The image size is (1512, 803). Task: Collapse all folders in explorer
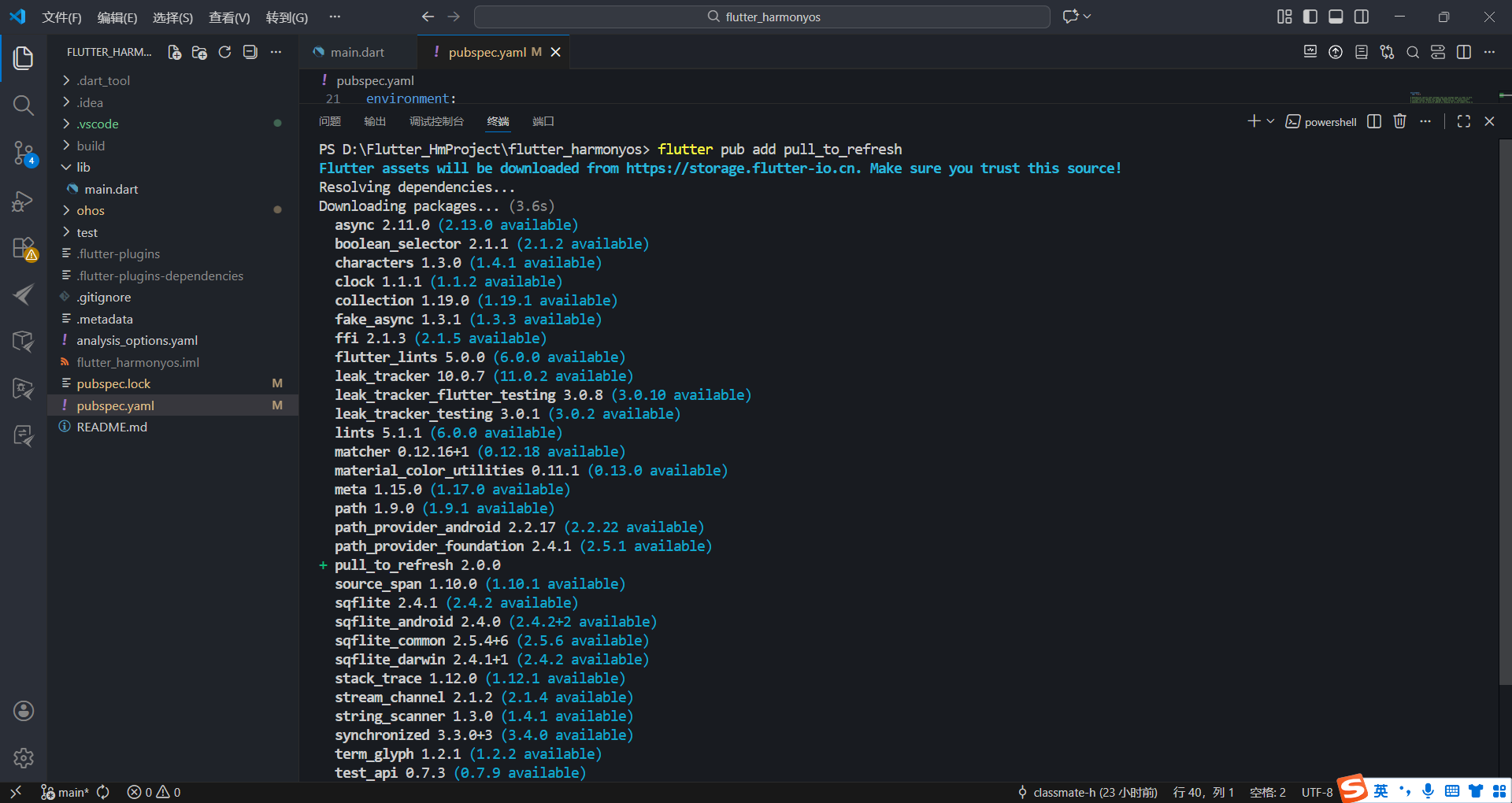point(250,52)
